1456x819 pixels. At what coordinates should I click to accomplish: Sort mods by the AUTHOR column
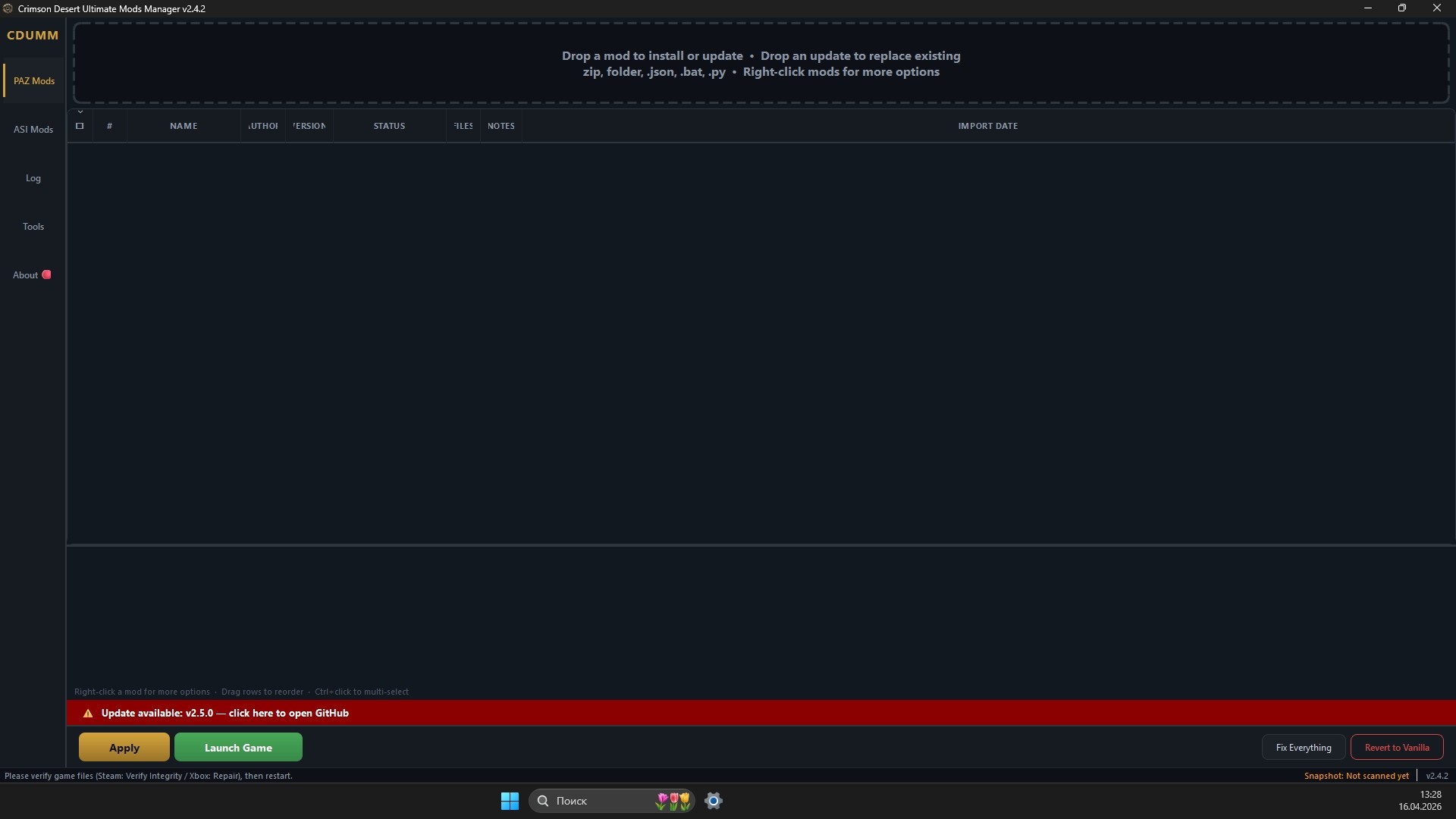[x=263, y=126]
